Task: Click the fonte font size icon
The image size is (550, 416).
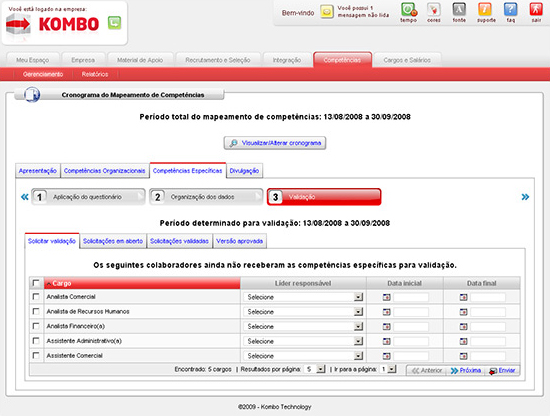Action: 459,10
